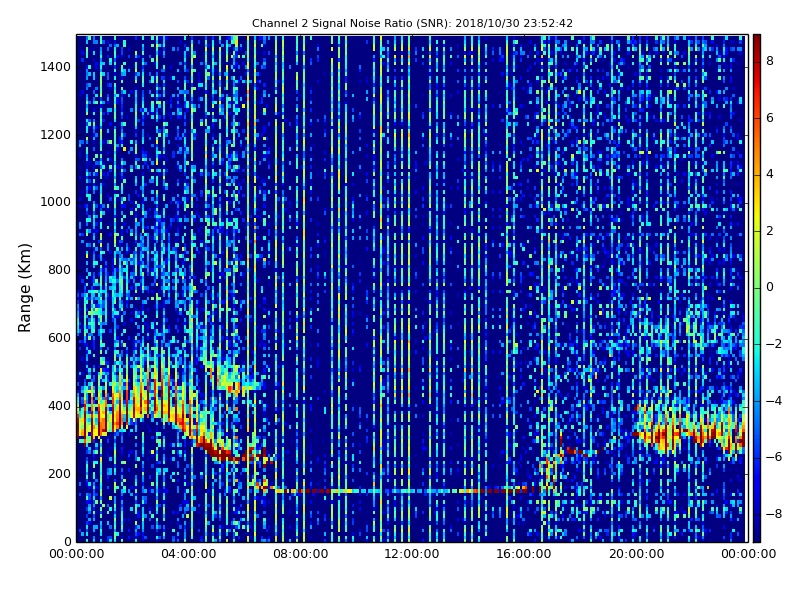This screenshot has height=600, width=800.
Task: Click the colorbar tick label '−8'
Action: (x=774, y=514)
